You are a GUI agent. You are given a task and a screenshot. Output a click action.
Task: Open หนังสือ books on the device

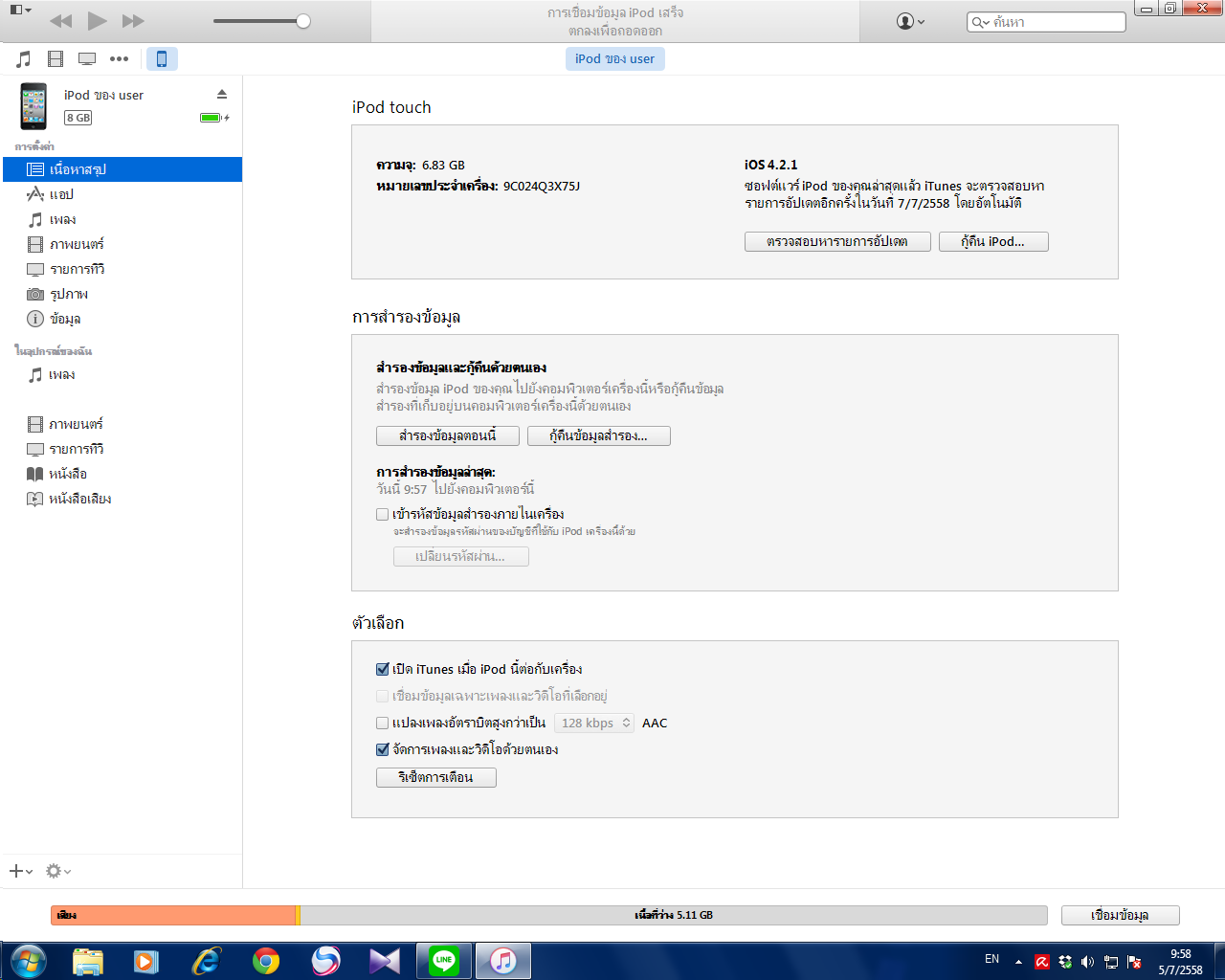(122, 474)
